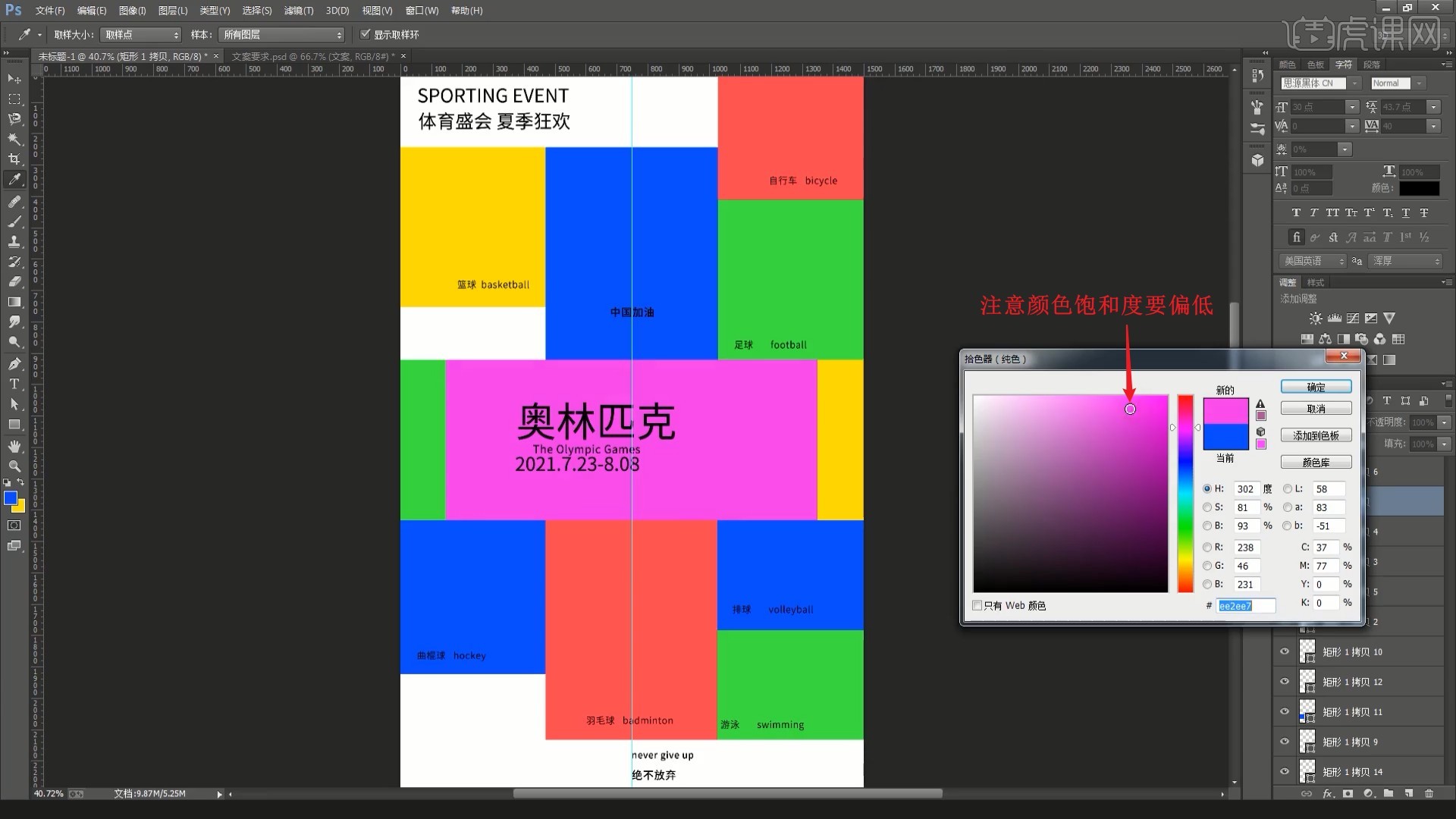This screenshot has width=1456, height=819.
Task: Add a Curves adjustment
Action: click(x=1353, y=318)
